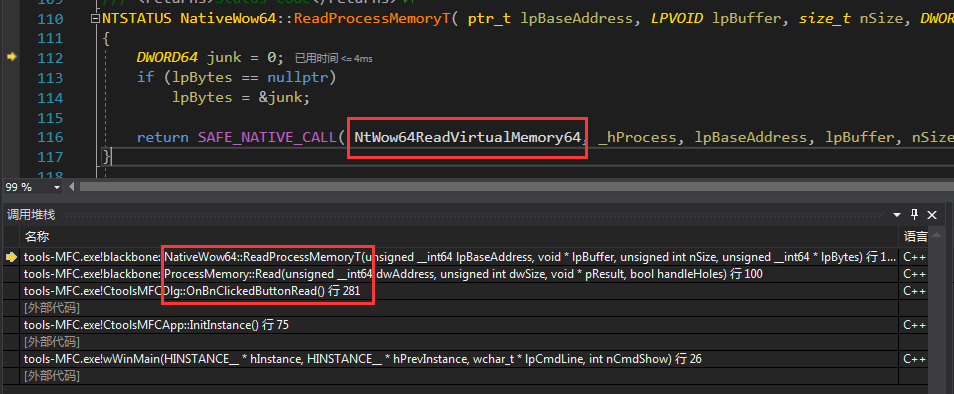The image size is (954, 394).
Task: Click the _hProcess argument on line 116
Action: click(x=637, y=137)
